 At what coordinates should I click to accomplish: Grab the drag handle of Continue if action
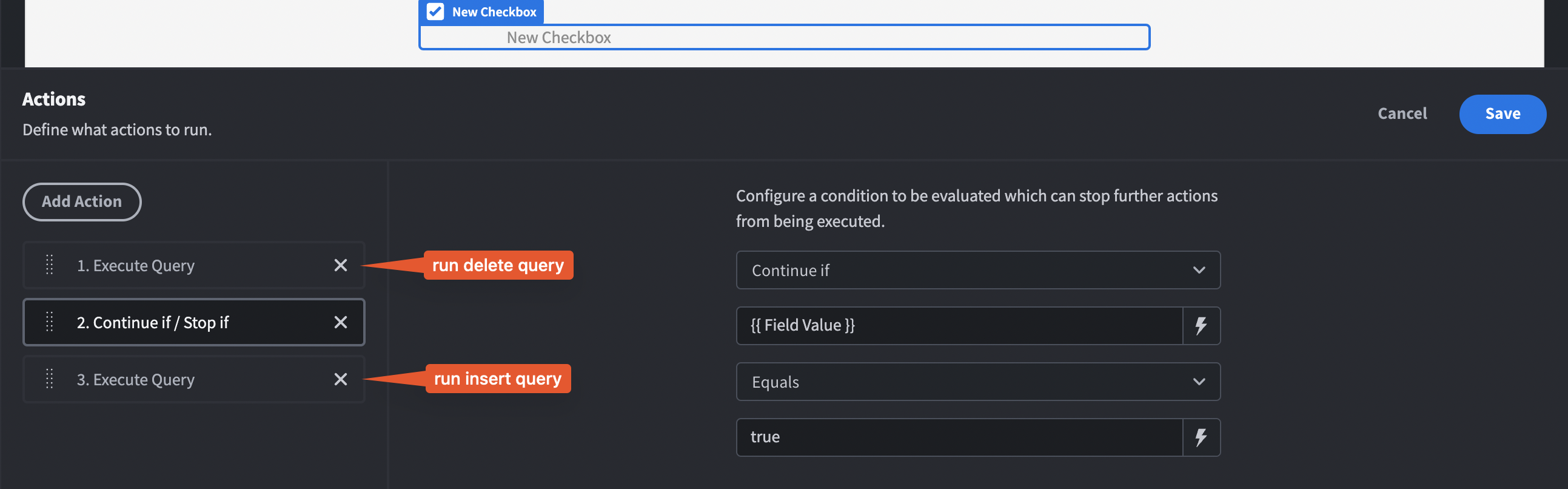pyautogui.click(x=49, y=322)
